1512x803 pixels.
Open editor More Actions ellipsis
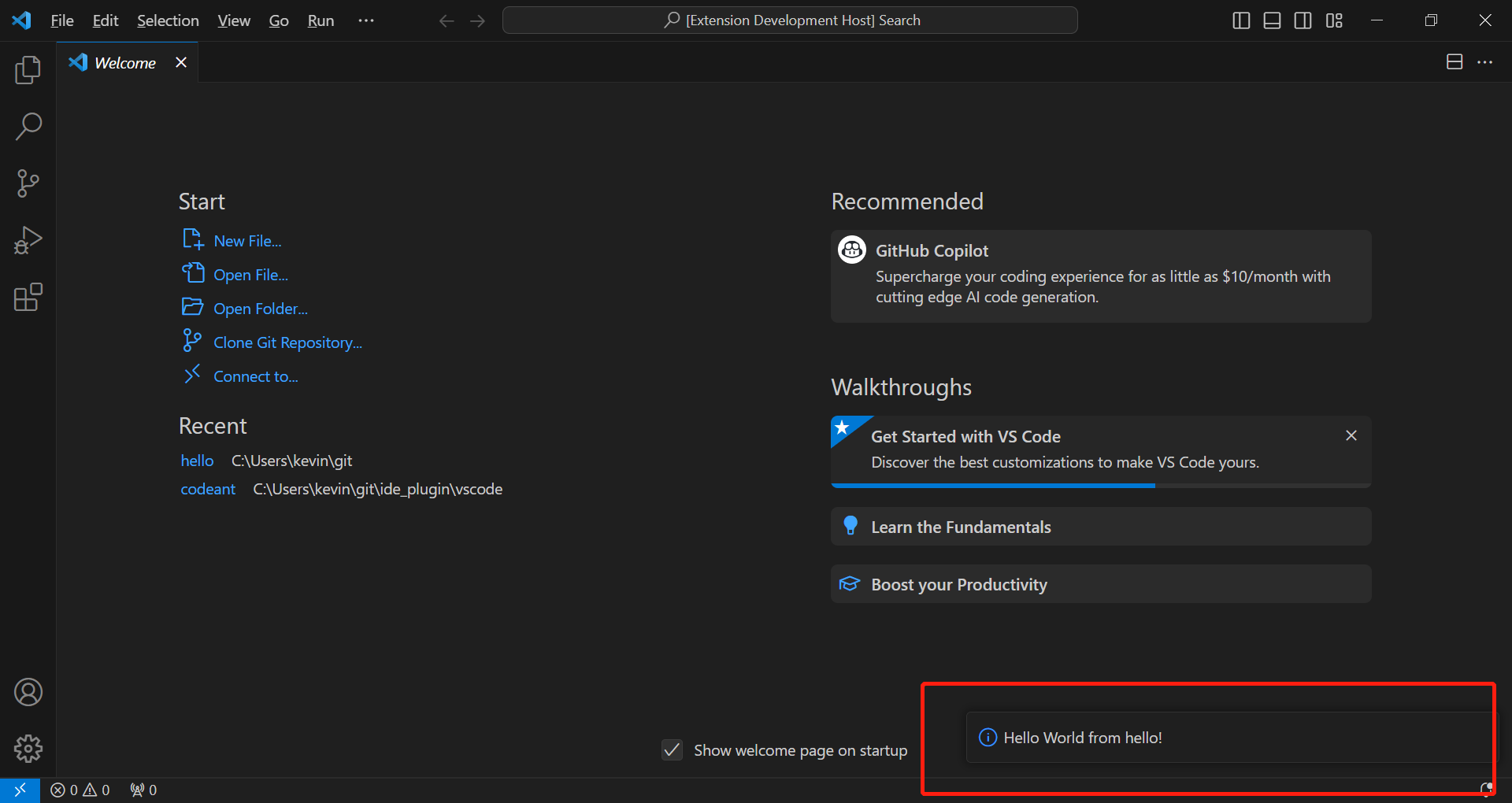click(x=1485, y=62)
